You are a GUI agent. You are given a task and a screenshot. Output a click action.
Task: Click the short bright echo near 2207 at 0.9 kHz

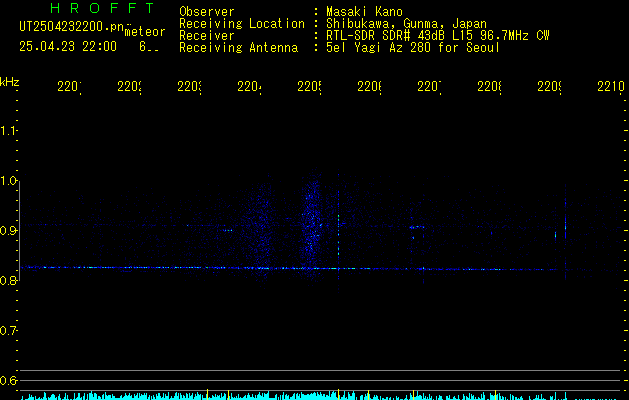coord(417,227)
